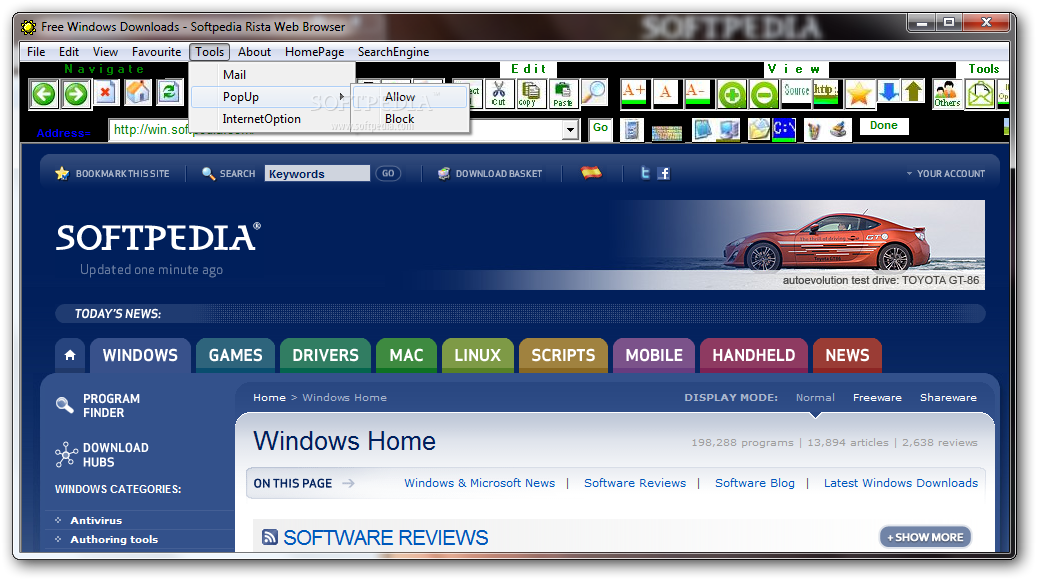Open the SearchEngine menu
This screenshot has width=1037, height=580.
click(394, 52)
